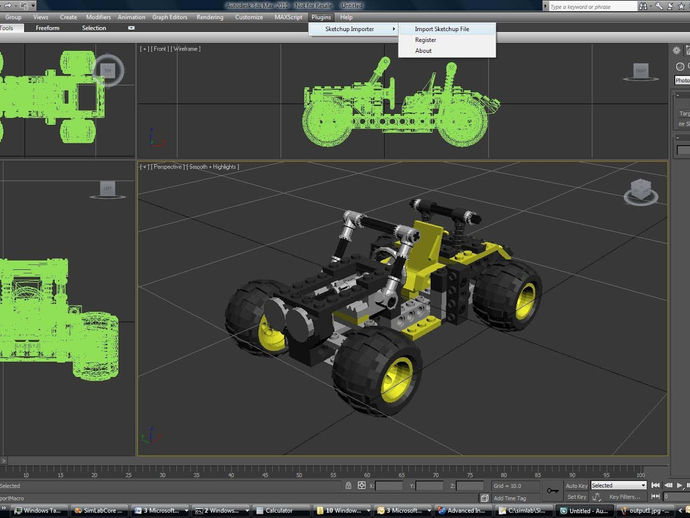
Task: Click the ViewCube in the top-left viewport
Action: point(108,70)
